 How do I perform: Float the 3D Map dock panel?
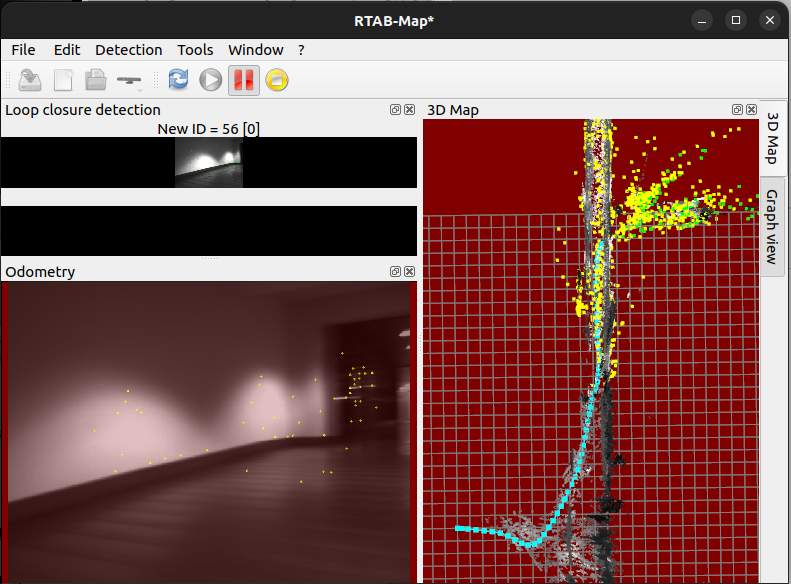(x=738, y=109)
